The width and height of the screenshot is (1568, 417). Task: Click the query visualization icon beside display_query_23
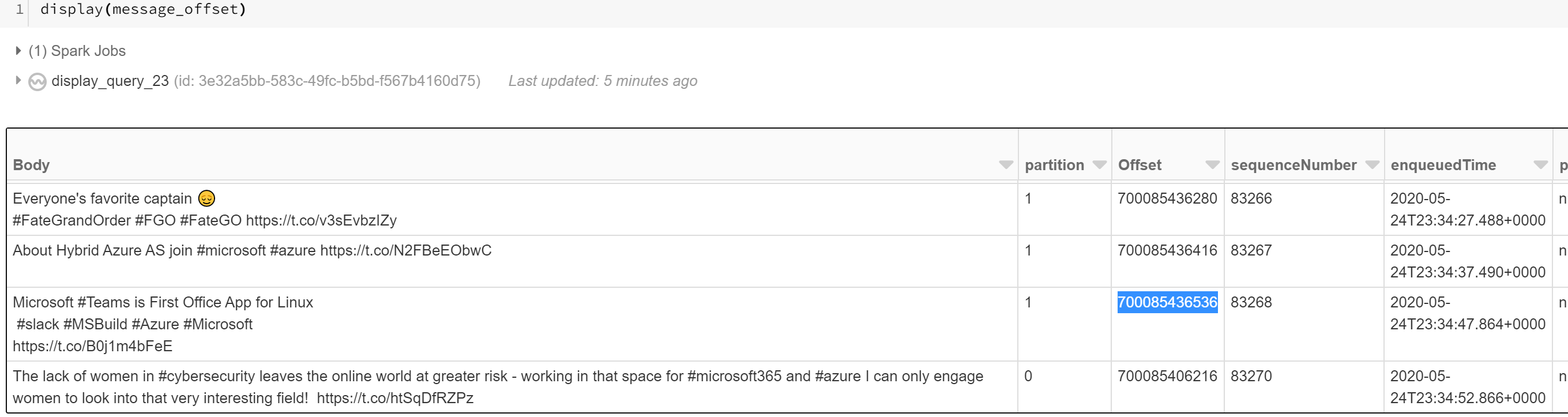pyautogui.click(x=36, y=80)
